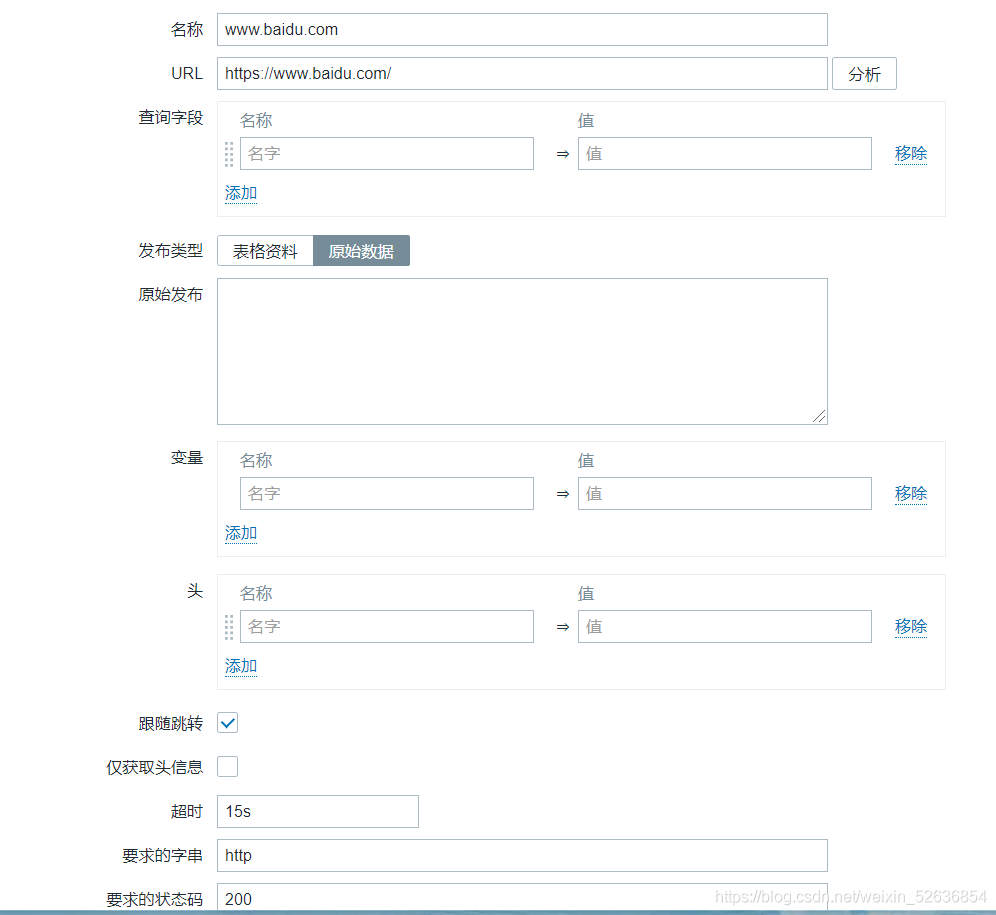Image resolution: width=996 pixels, height=915 pixels.
Task: Click the 要求的状态码 field showing 200
Action: click(522, 897)
